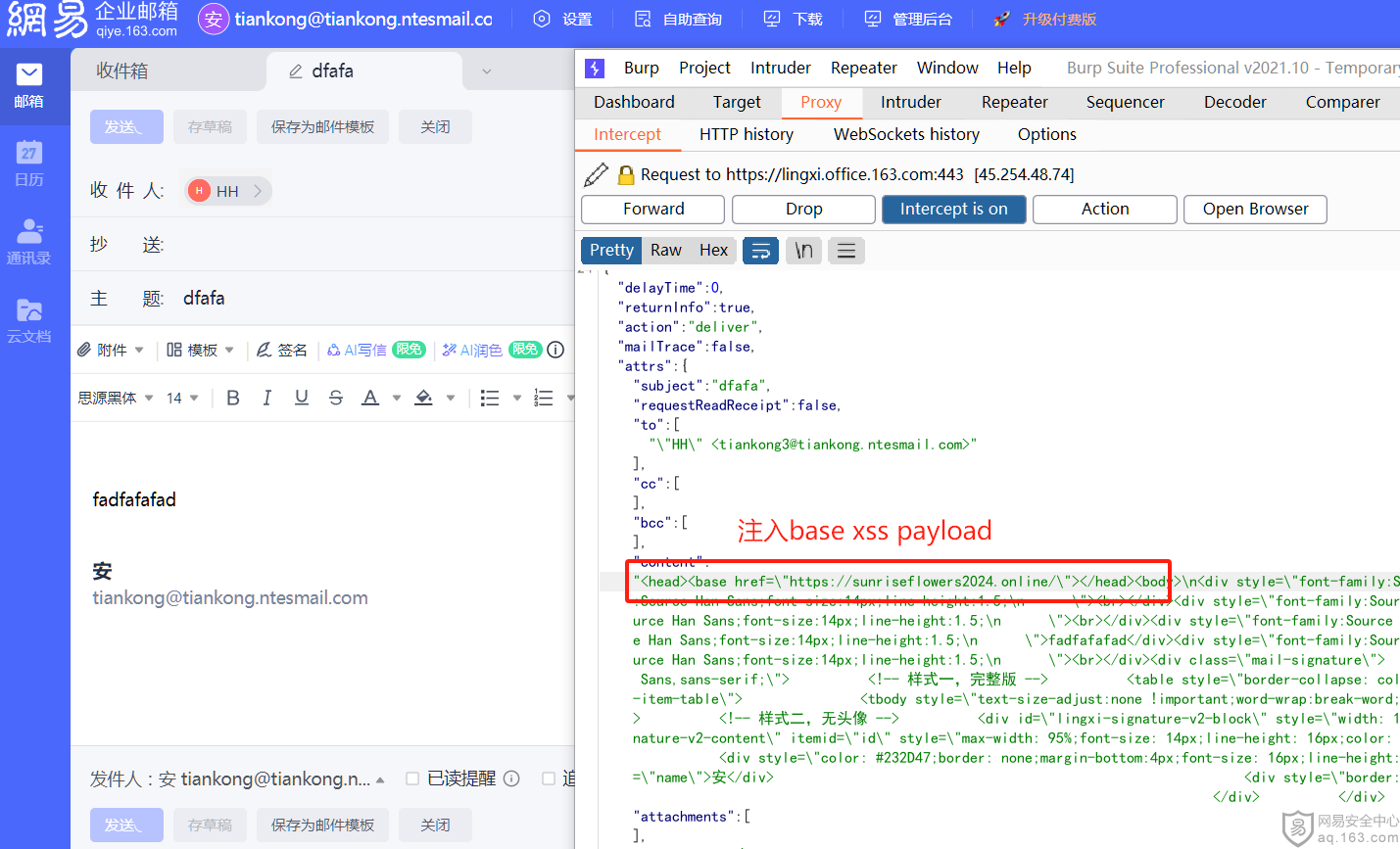Click the info icon beside AI润色

click(x=555, y=350)
